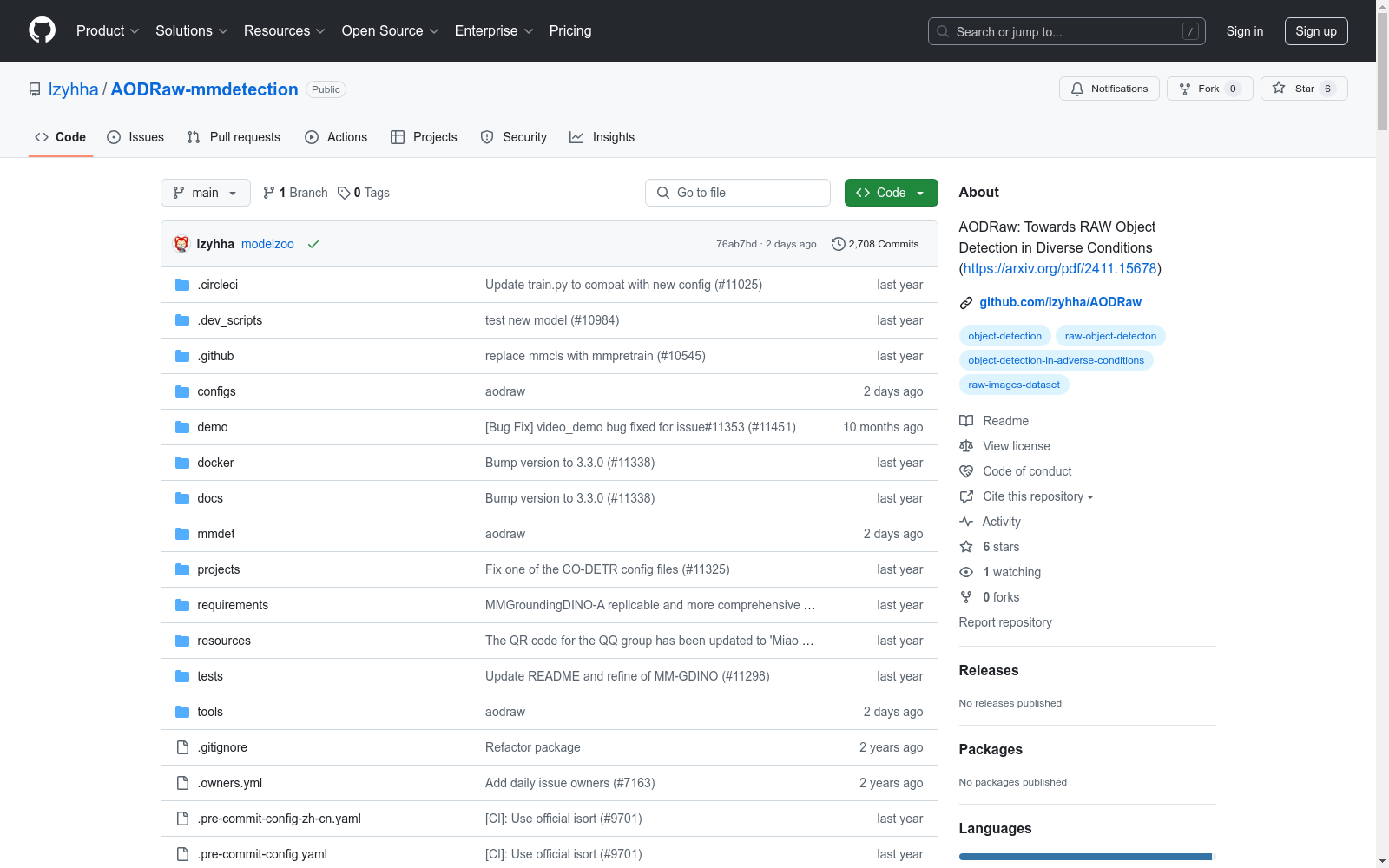Click the tags icon
The width and height of the screenshot is (1389, 868).
[344, 193]
